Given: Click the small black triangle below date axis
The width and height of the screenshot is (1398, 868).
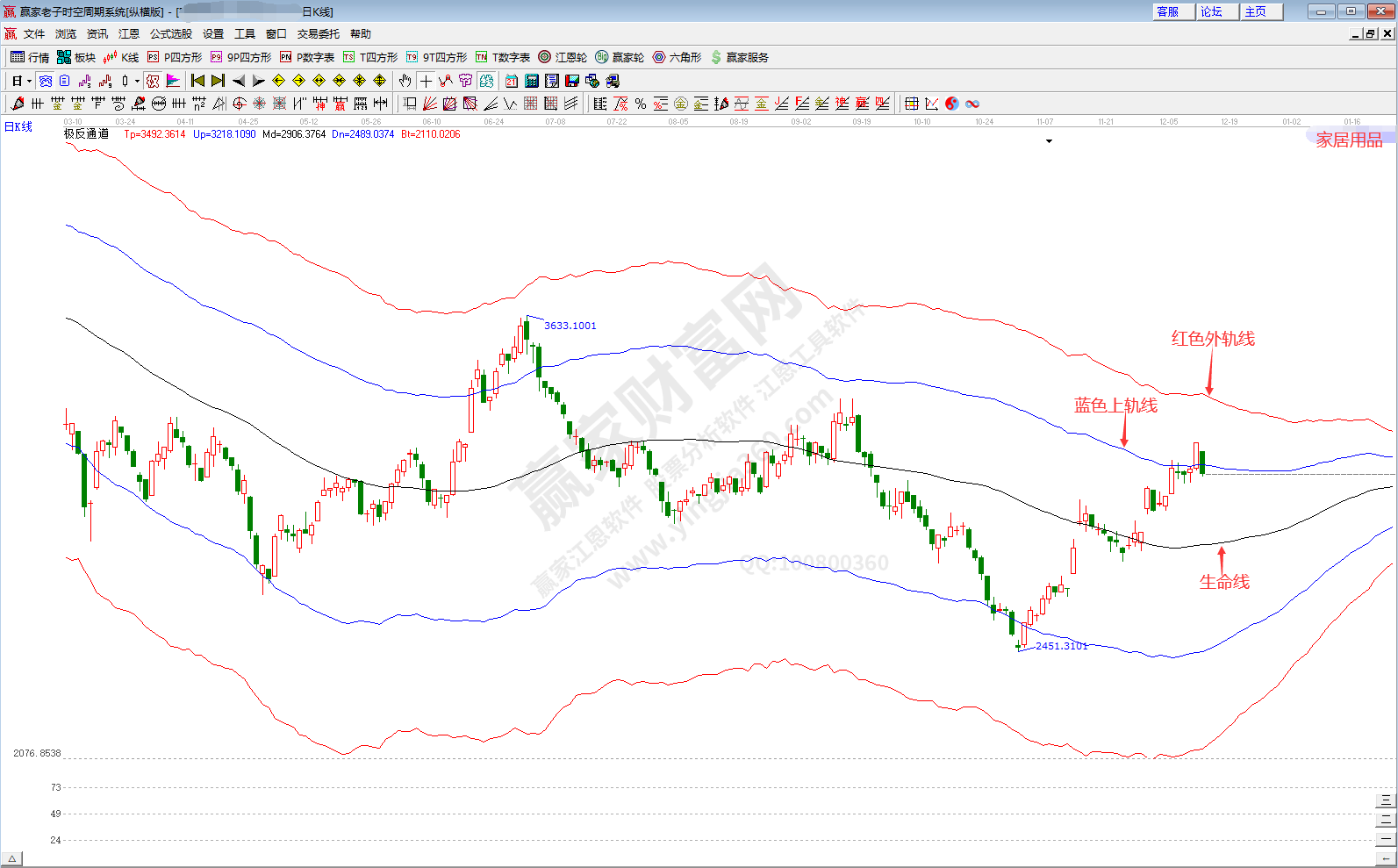Looking at the screenshot, I should [1049, 141].
